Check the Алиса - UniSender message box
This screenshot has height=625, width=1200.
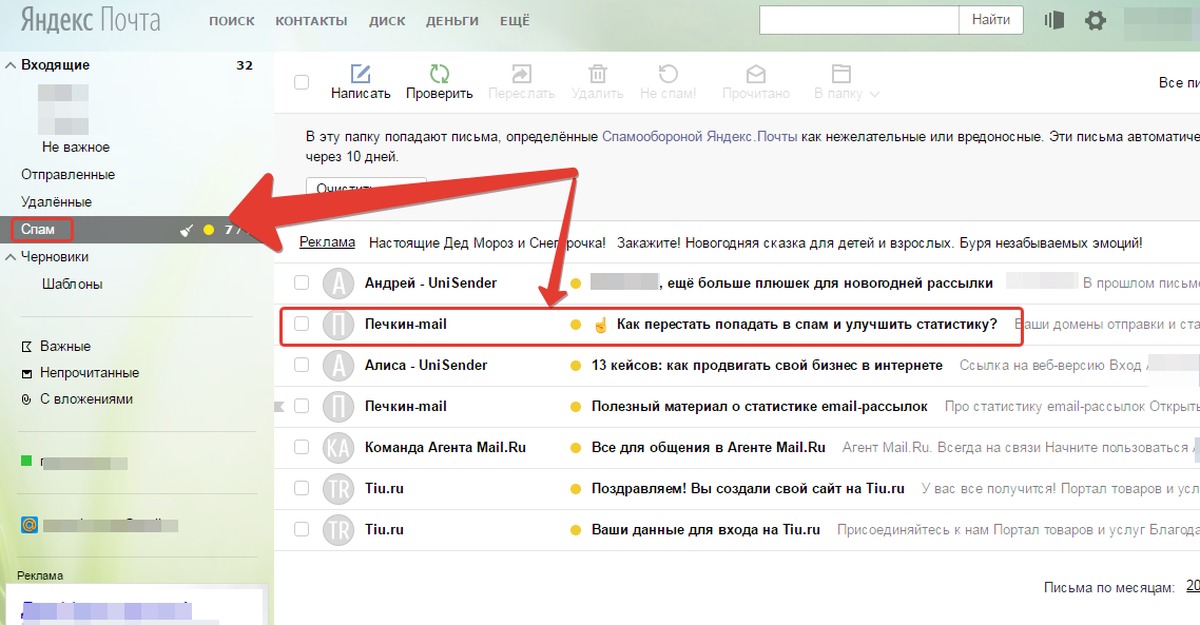[301, 365]
